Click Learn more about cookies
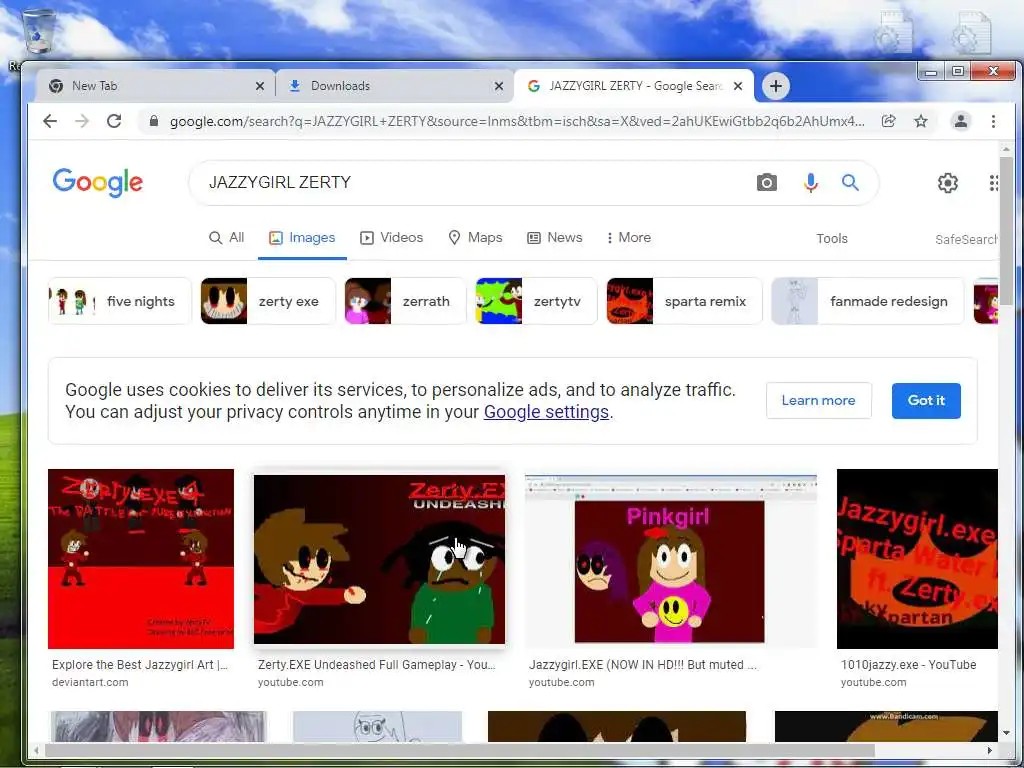 click(x=818, y=400)
